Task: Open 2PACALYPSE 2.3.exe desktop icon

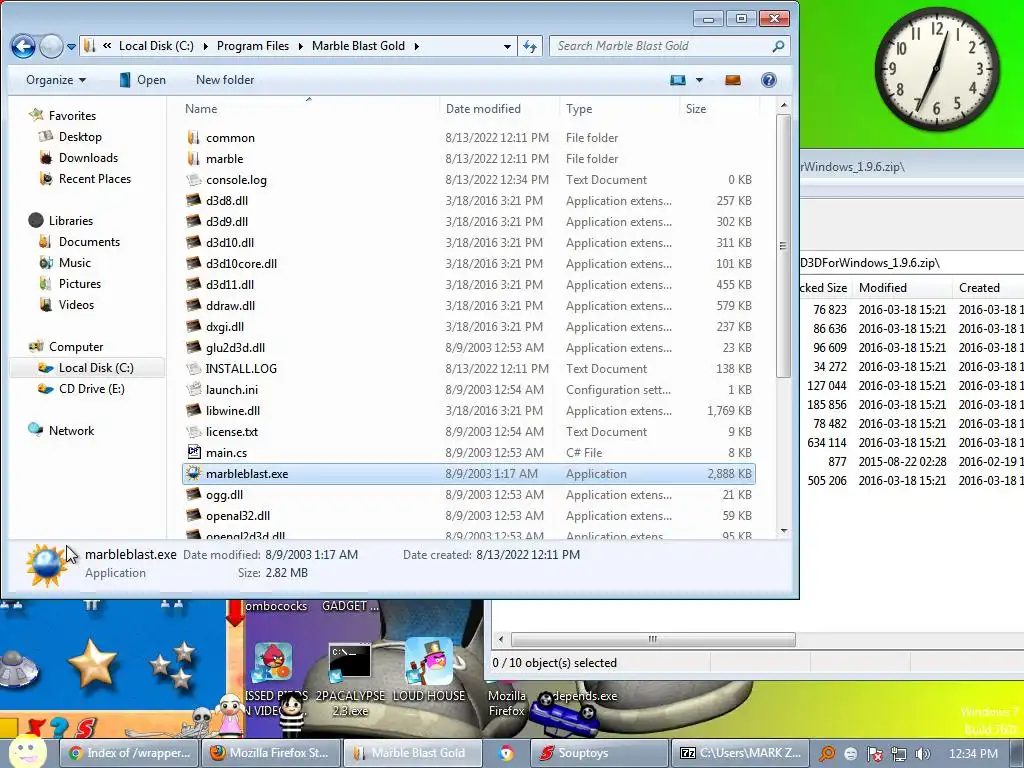Action: pyautogui.click(x=350, y=679)
